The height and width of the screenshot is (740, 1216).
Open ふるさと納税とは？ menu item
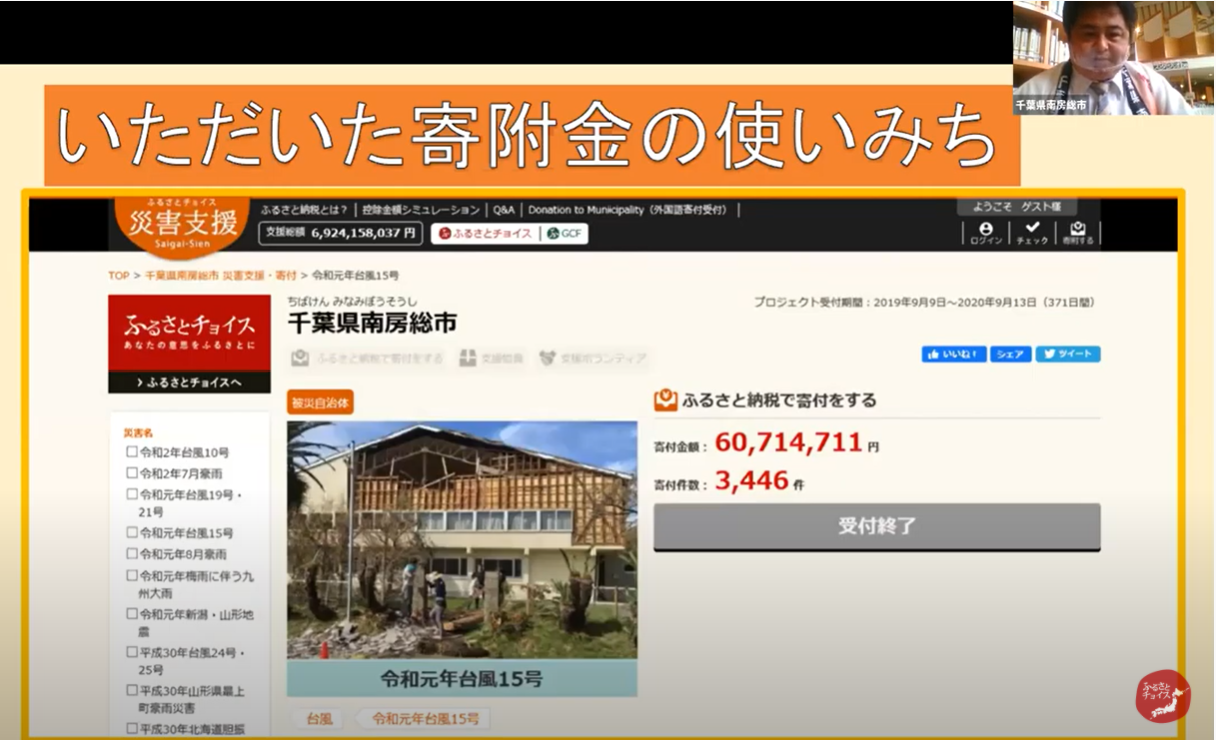click(x=304, y=210)
